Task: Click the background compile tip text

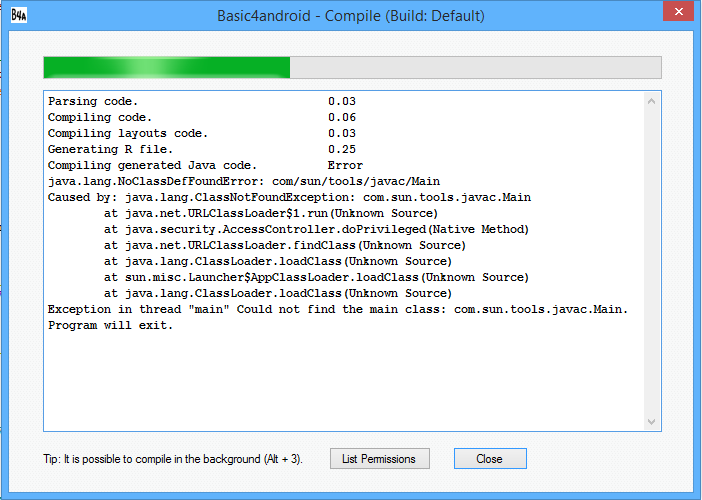Action: pyautogui.click(x=173, y=459)
